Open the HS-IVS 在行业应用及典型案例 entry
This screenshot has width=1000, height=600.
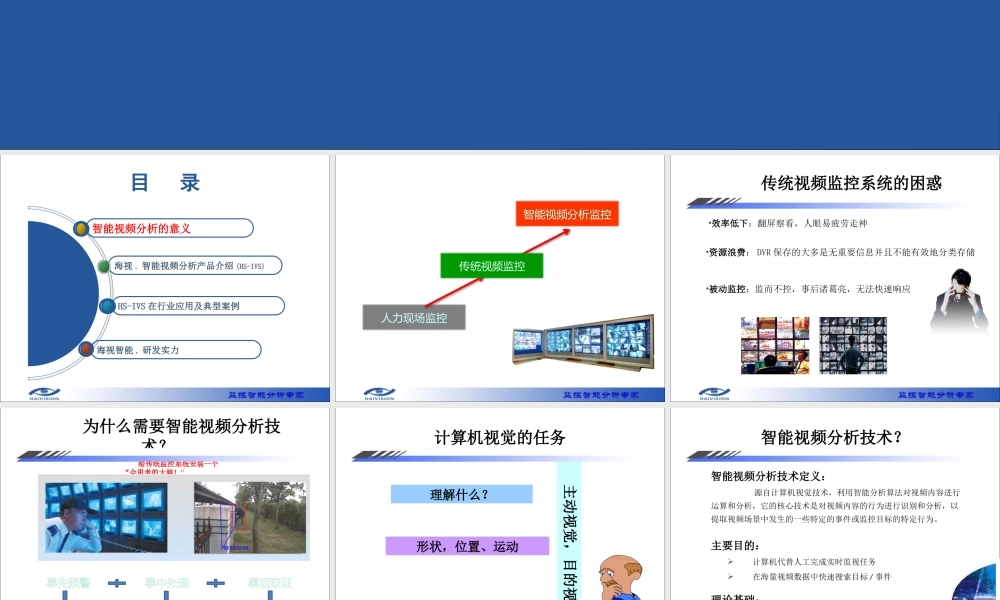click(x=199, y=306)
